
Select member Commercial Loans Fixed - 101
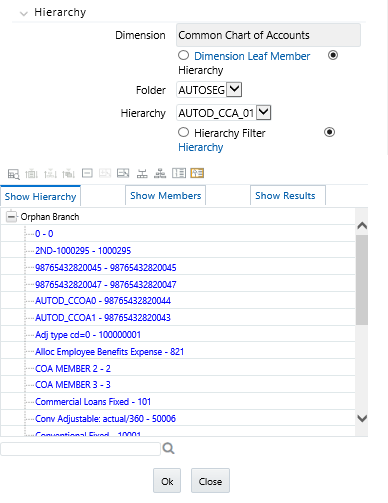click(x=93, y=401)
